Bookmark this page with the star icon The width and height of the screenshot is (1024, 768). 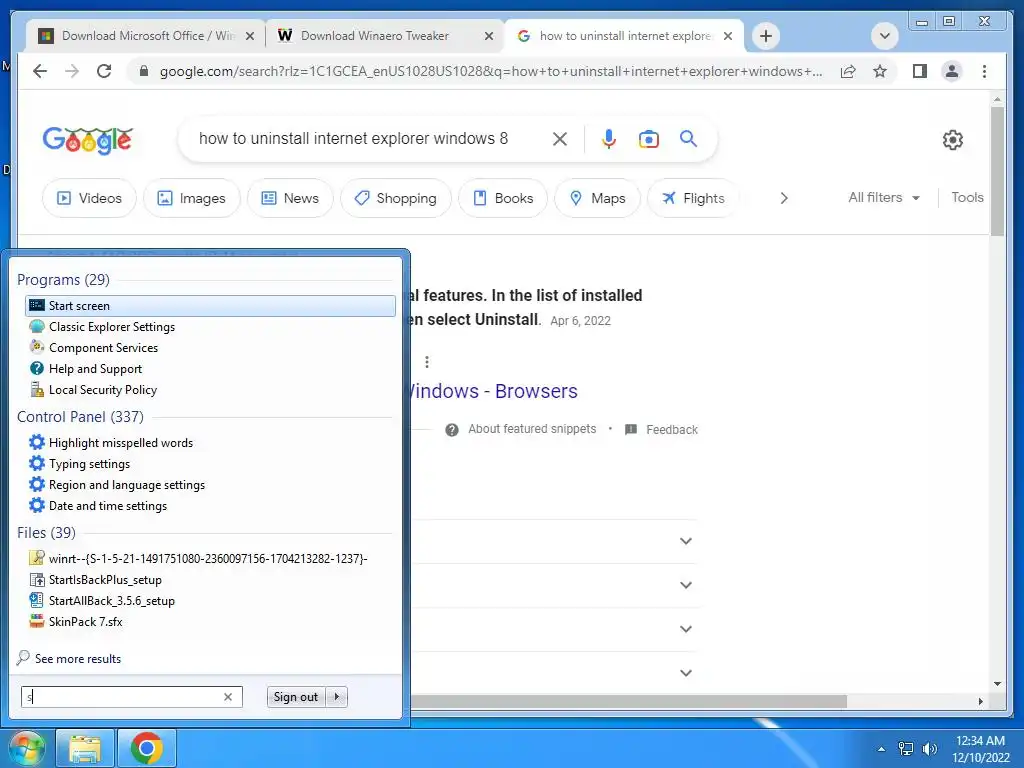[x=880, y=71]
